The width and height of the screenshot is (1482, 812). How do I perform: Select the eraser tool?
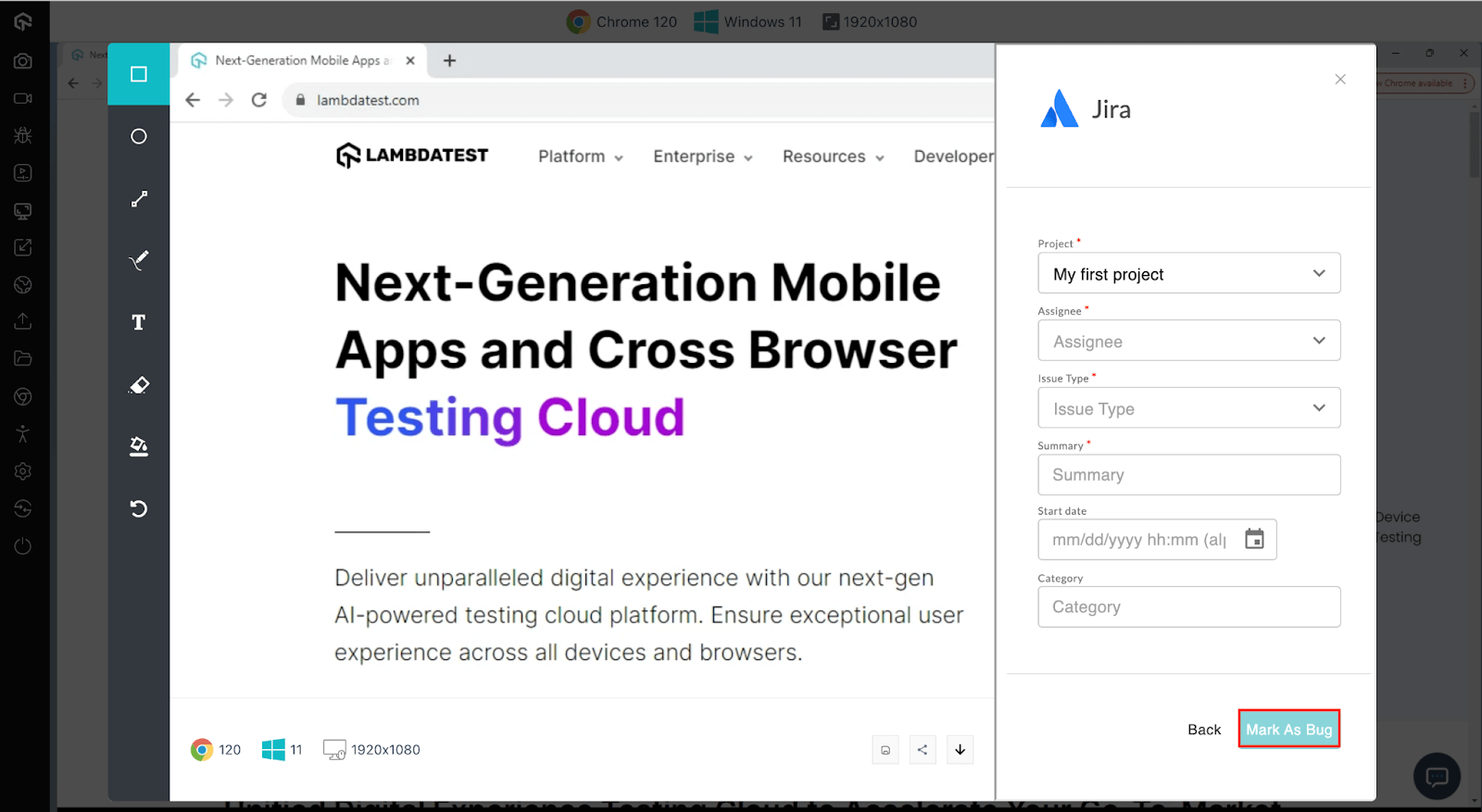pos(139,385)
